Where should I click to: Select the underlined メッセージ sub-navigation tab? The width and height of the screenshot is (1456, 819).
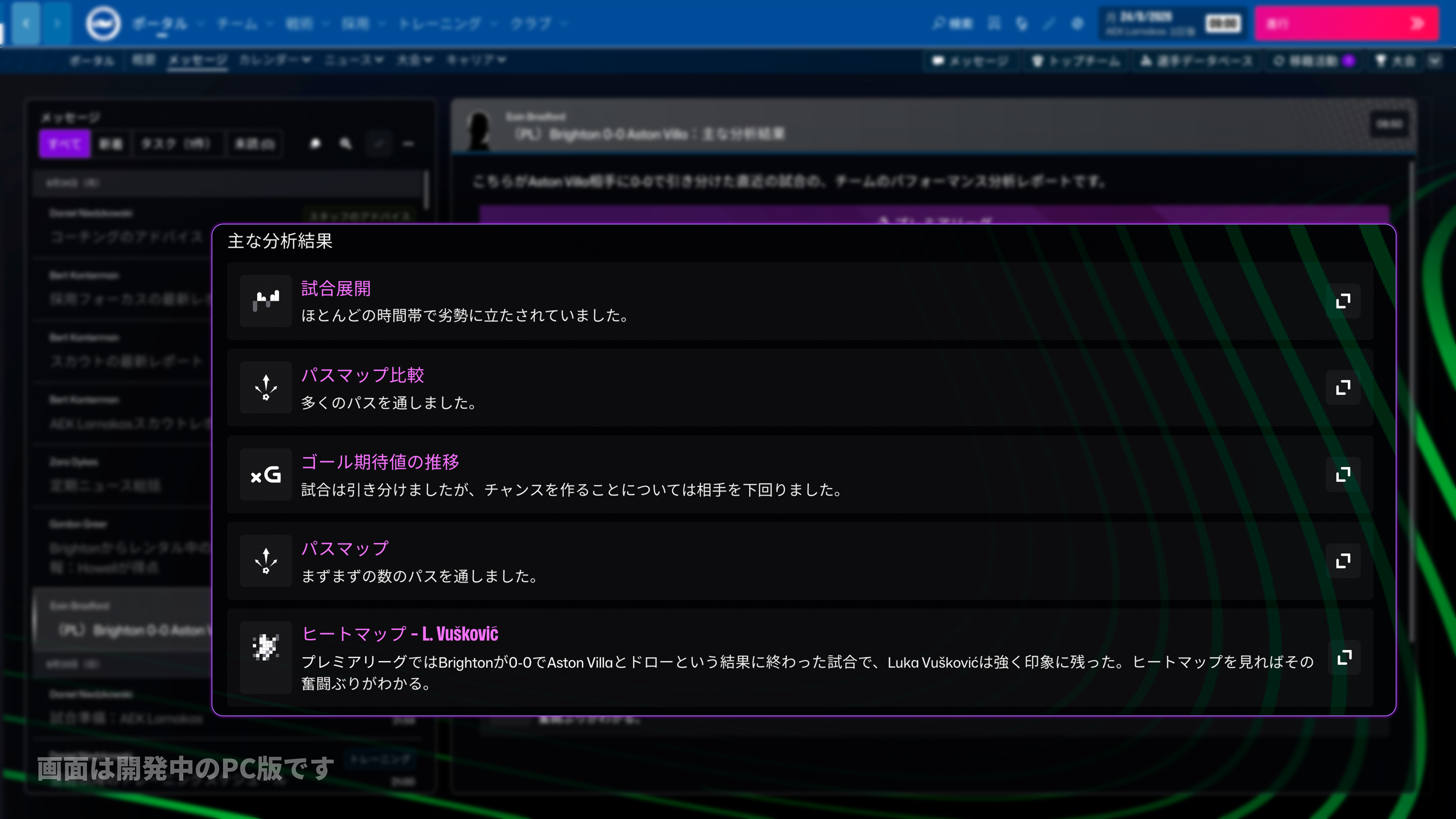pos(198,60)
